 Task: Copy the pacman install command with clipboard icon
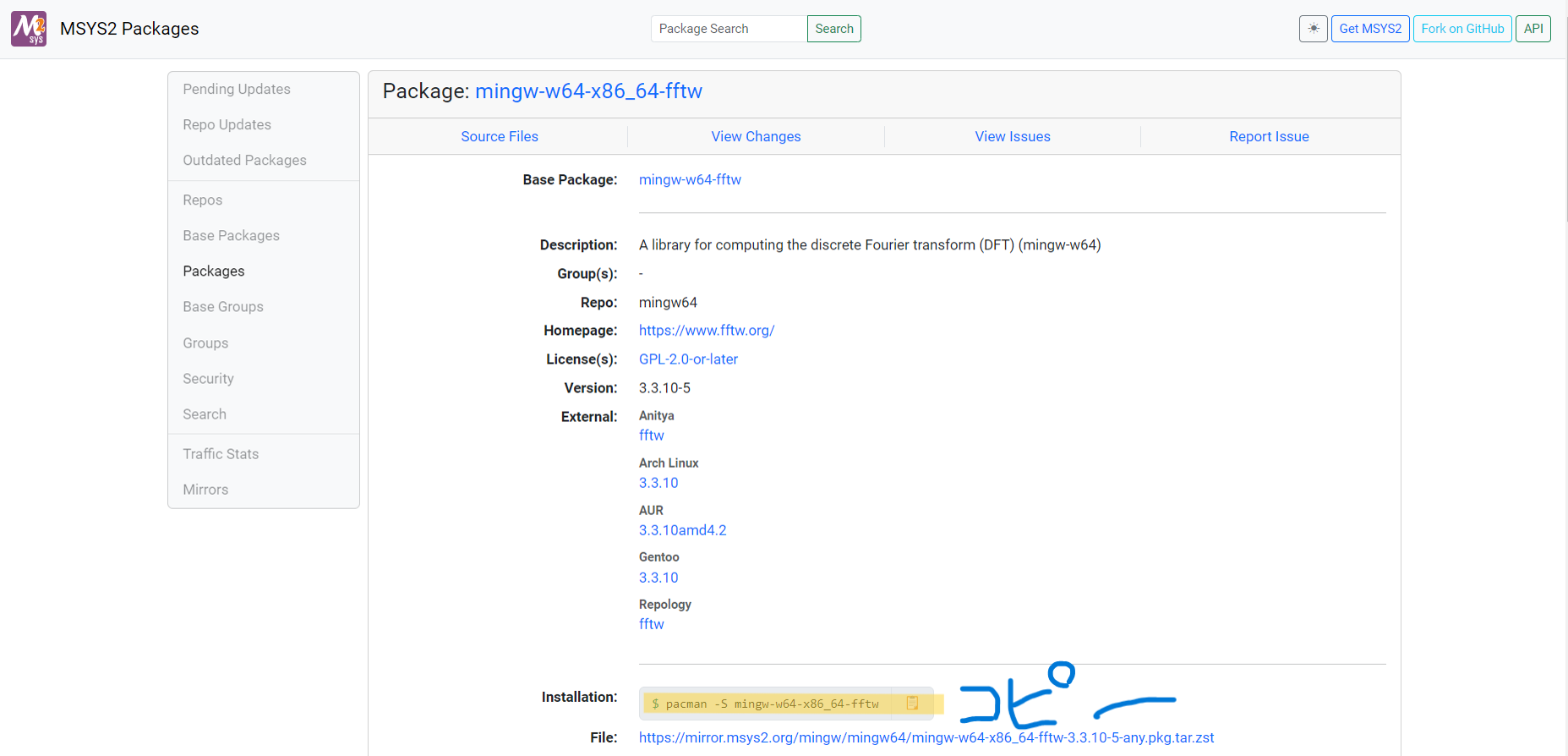click(912, 703)
